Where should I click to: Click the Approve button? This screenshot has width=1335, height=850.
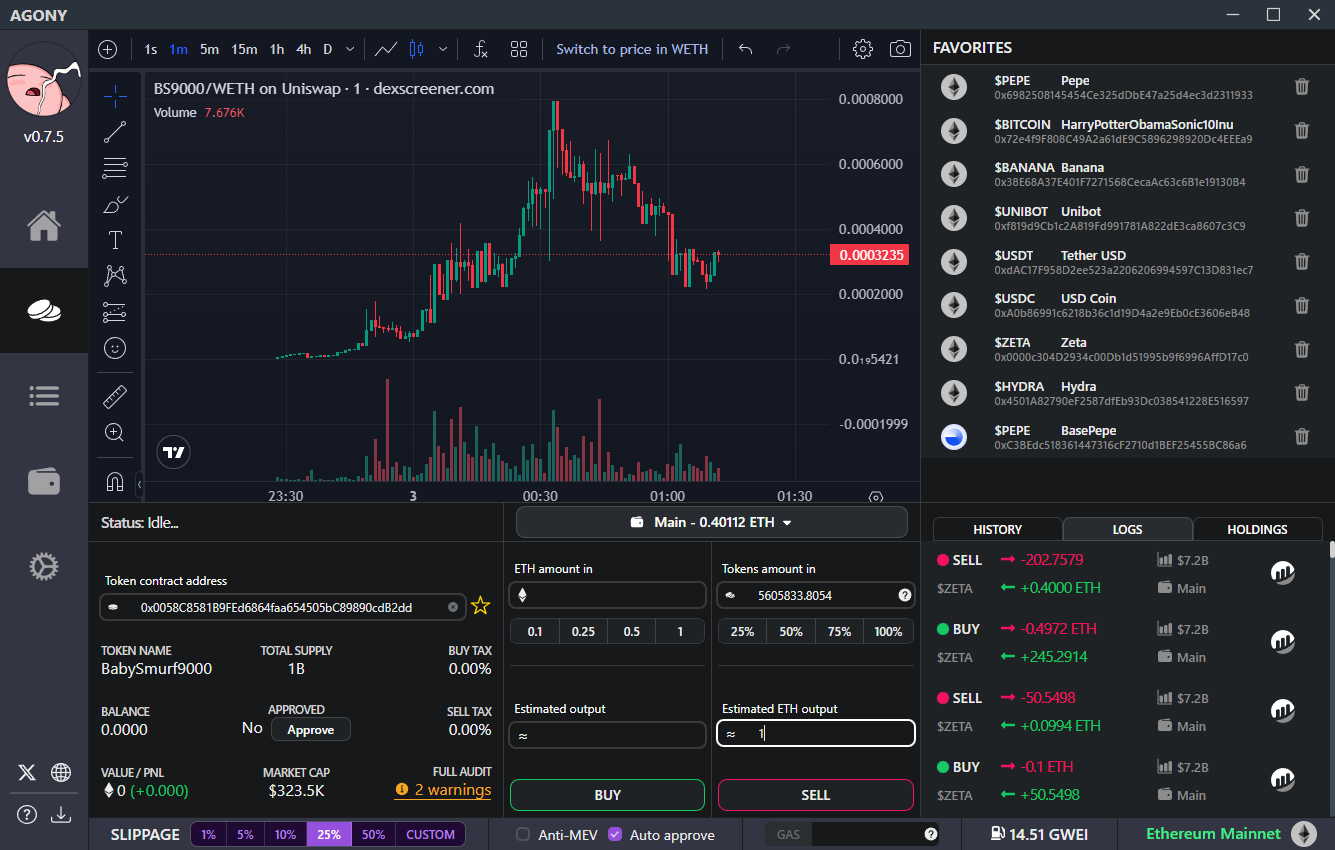click(x=311, y=729)
